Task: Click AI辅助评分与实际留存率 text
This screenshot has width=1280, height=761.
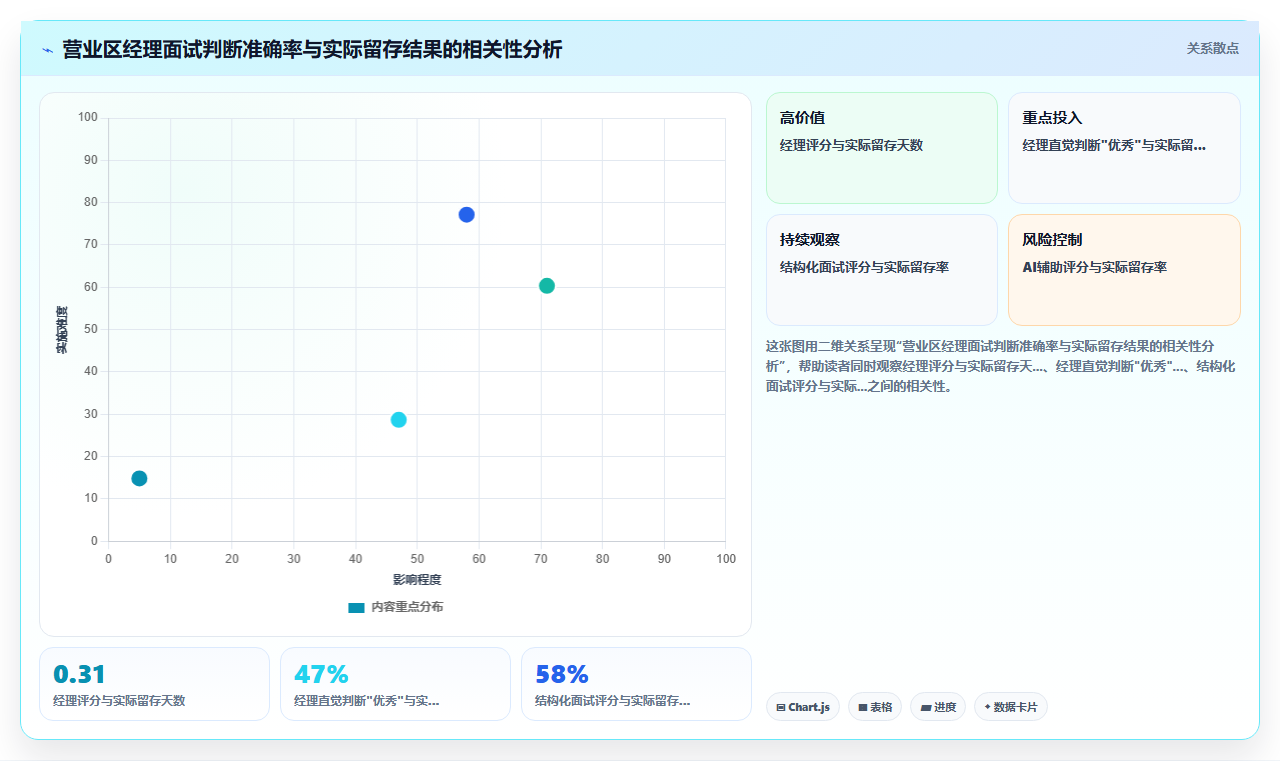Action: pos(1094,267)
